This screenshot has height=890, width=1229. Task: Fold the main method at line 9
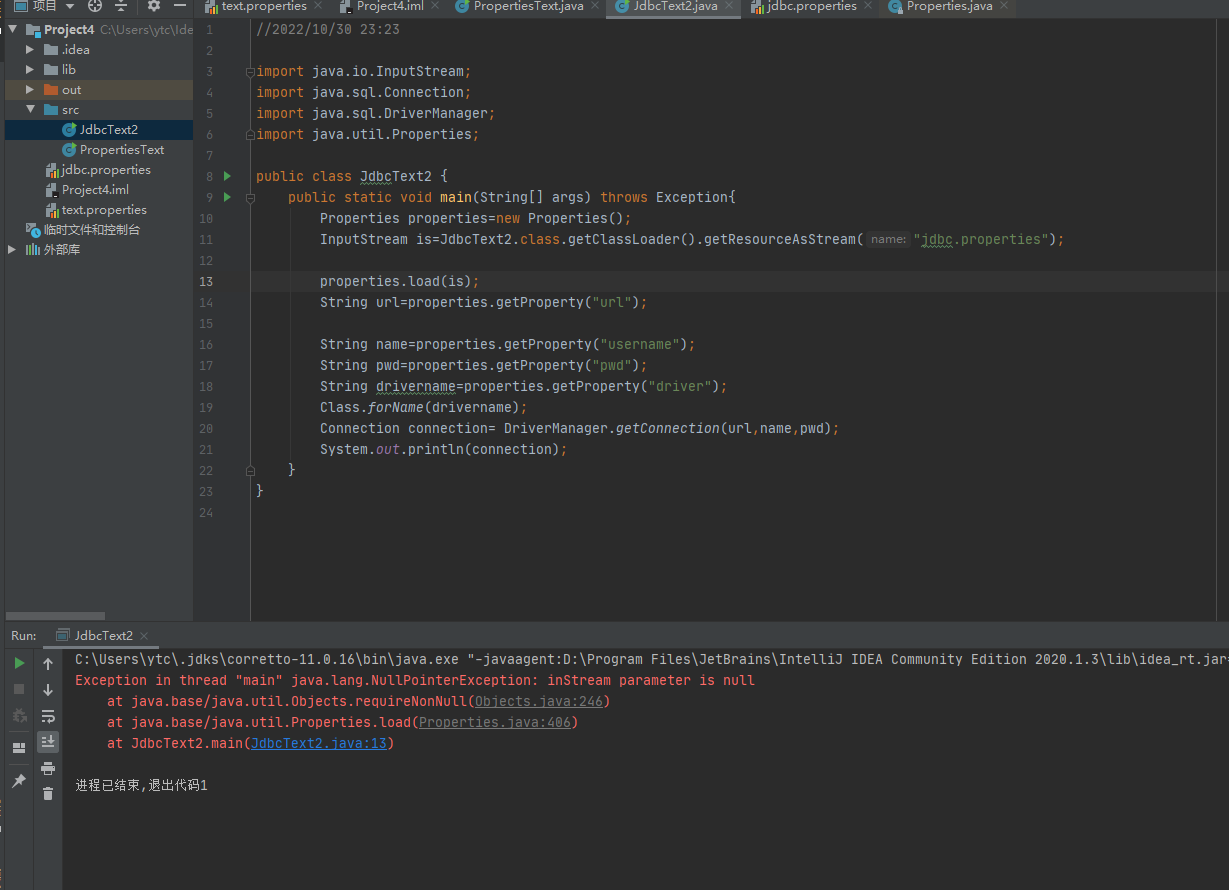pos(249,197)
